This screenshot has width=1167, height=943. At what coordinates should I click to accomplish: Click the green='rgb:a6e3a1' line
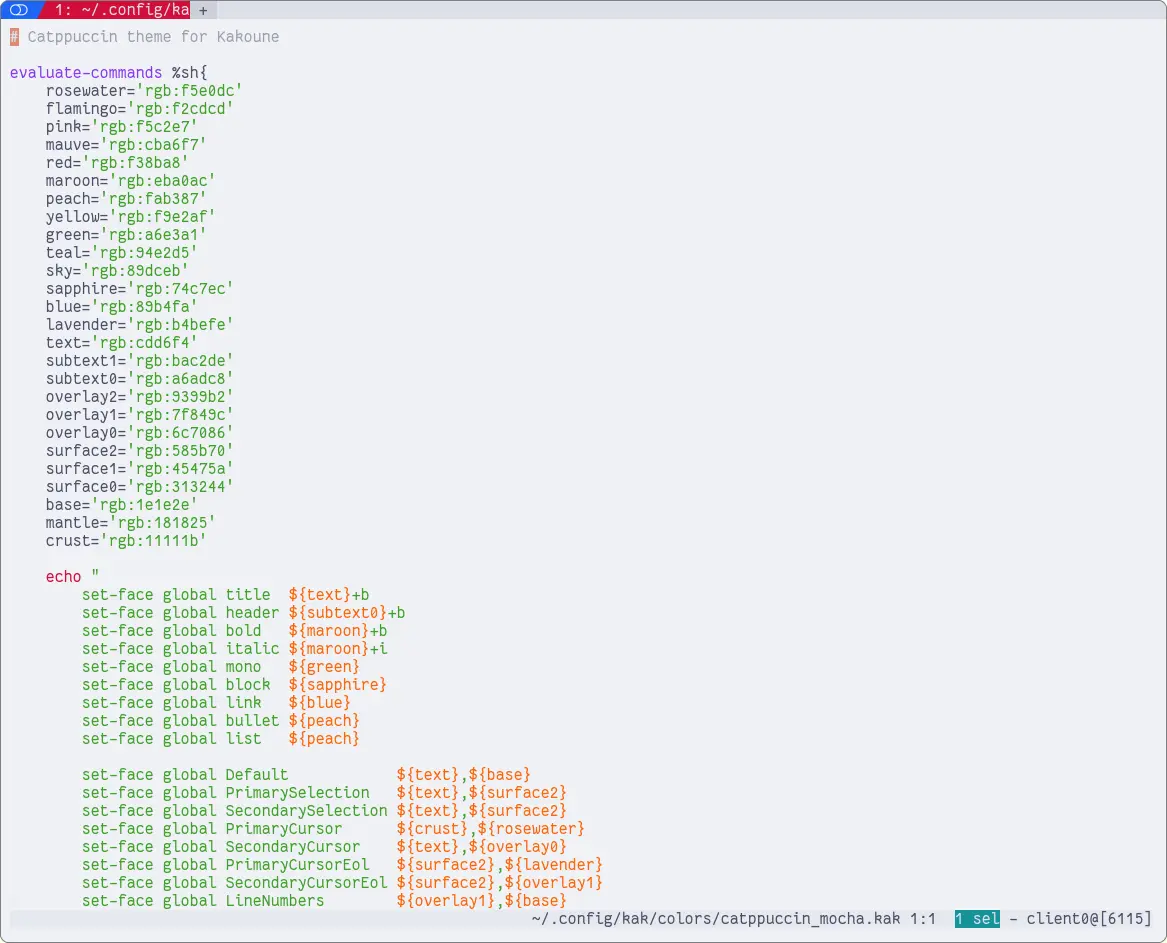coord(126,234)
